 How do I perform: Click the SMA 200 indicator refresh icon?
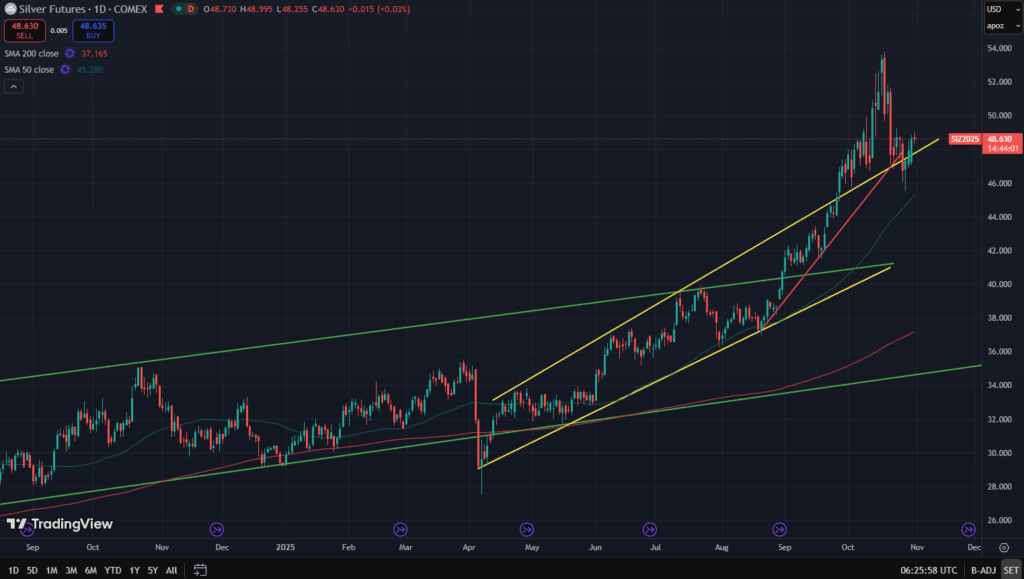tap(70, 53)
